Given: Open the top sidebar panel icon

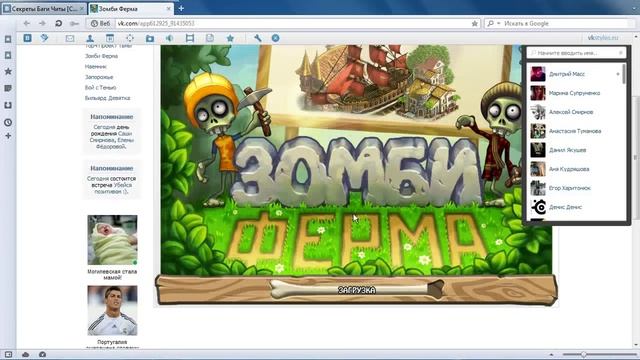Looking at the screenshot, I should click(x=8, y=39).
